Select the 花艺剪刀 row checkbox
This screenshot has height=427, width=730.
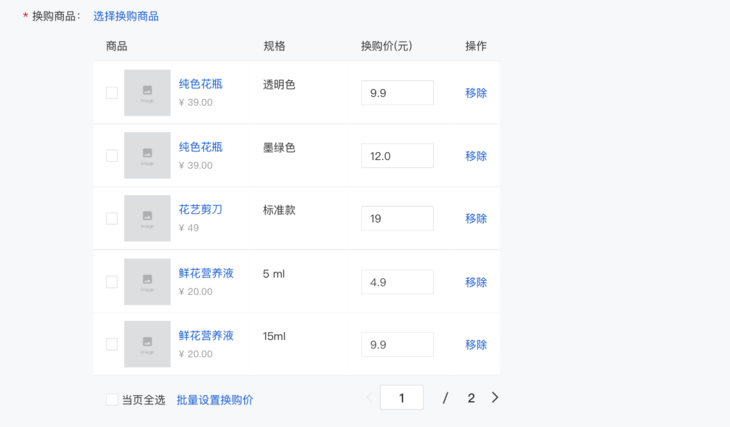point(112,218)
